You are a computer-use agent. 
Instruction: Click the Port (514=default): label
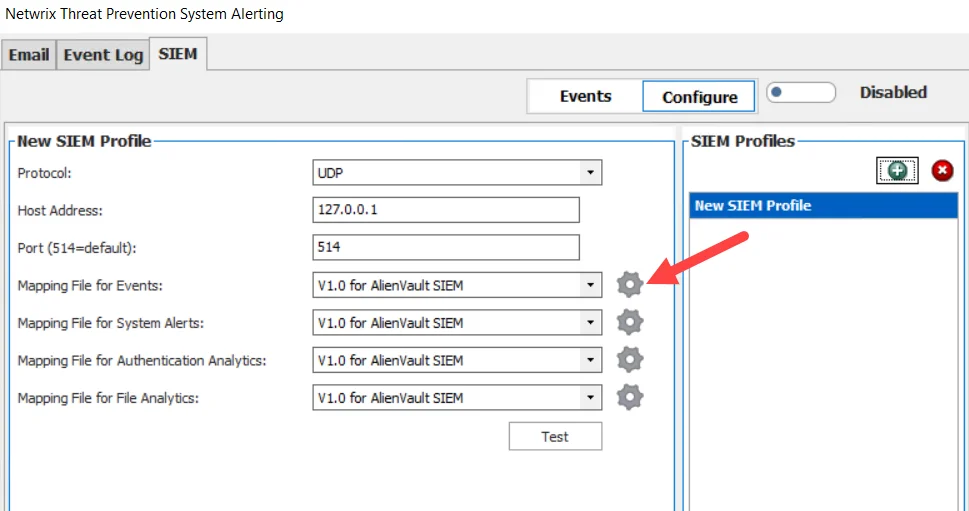tap(77, 248)
